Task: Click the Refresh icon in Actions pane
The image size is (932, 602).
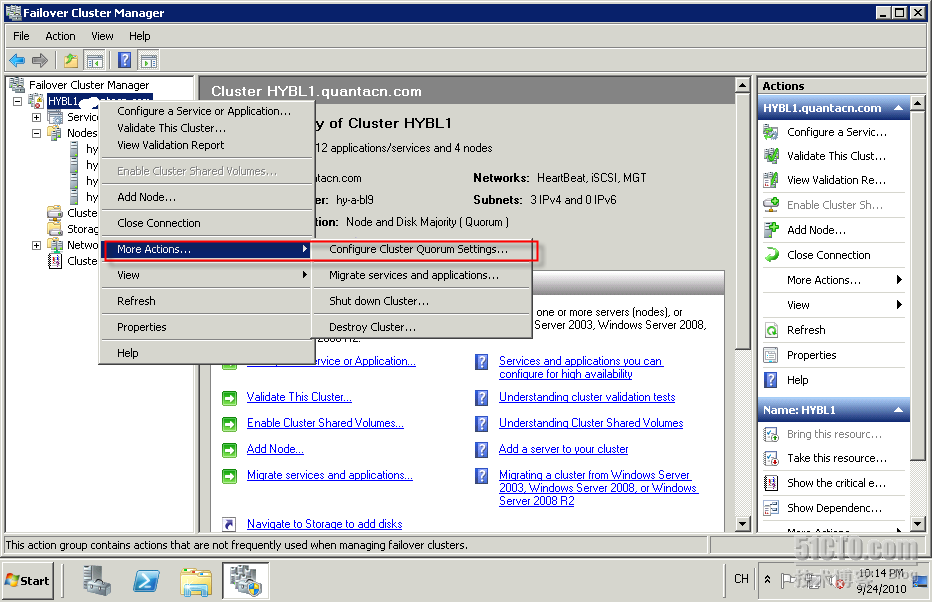Action: 771,330
